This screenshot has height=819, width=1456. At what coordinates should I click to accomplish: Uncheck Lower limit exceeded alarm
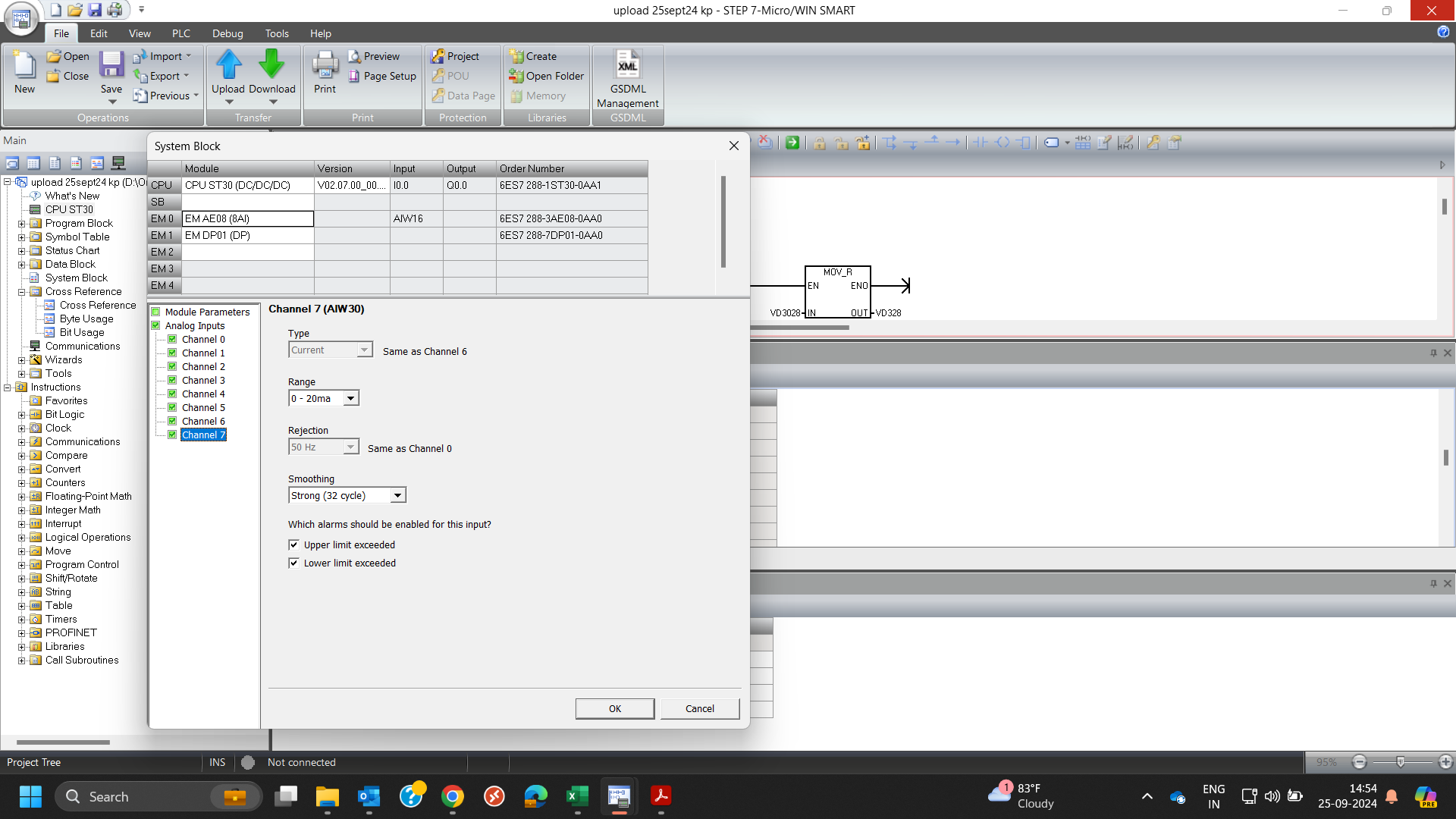pyautogui.click(x=294, y=563)
